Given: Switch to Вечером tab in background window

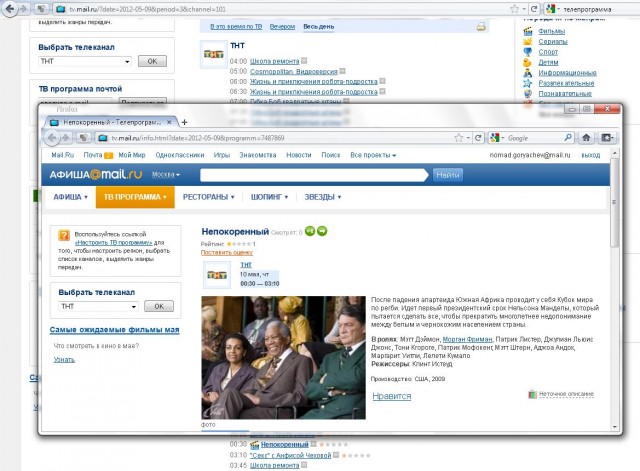Looking at the screenshot, I should click(x=282, y=27).
